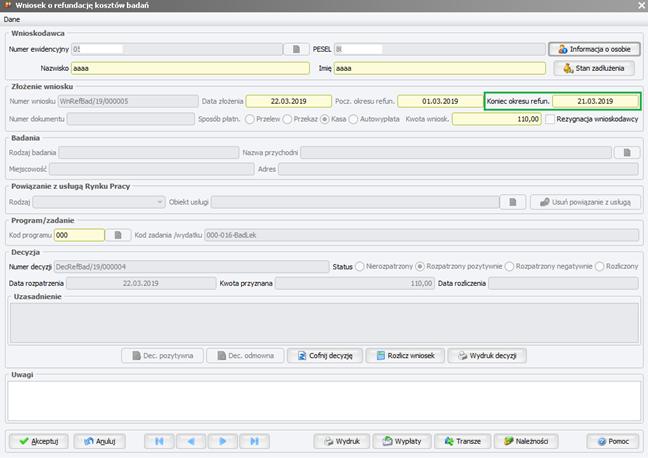Click Kwota wniosk. amount field
Screen dimensions: 648x458
click(x=497, y=119)
